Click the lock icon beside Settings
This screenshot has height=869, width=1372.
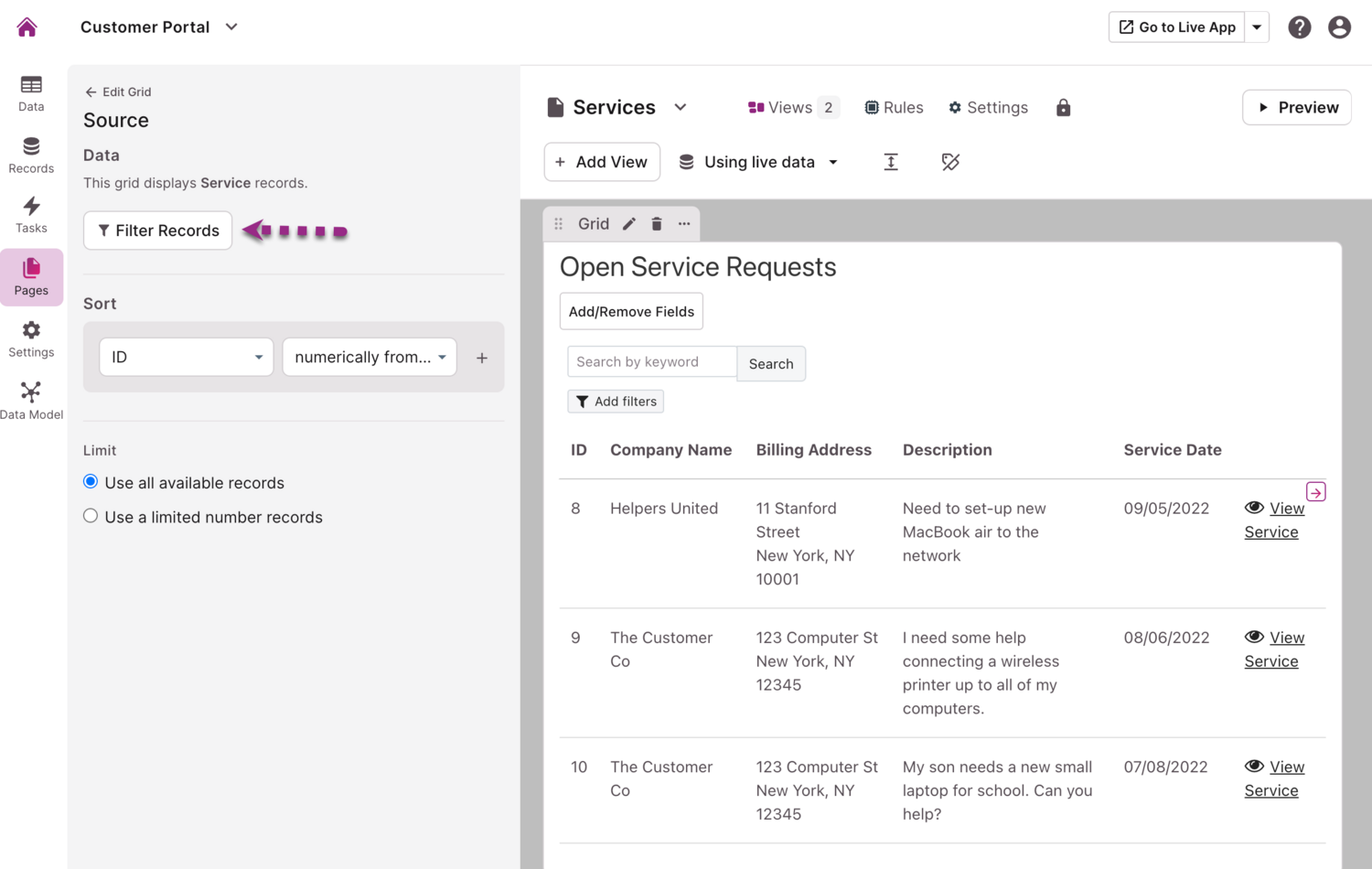pos(1063,108)
